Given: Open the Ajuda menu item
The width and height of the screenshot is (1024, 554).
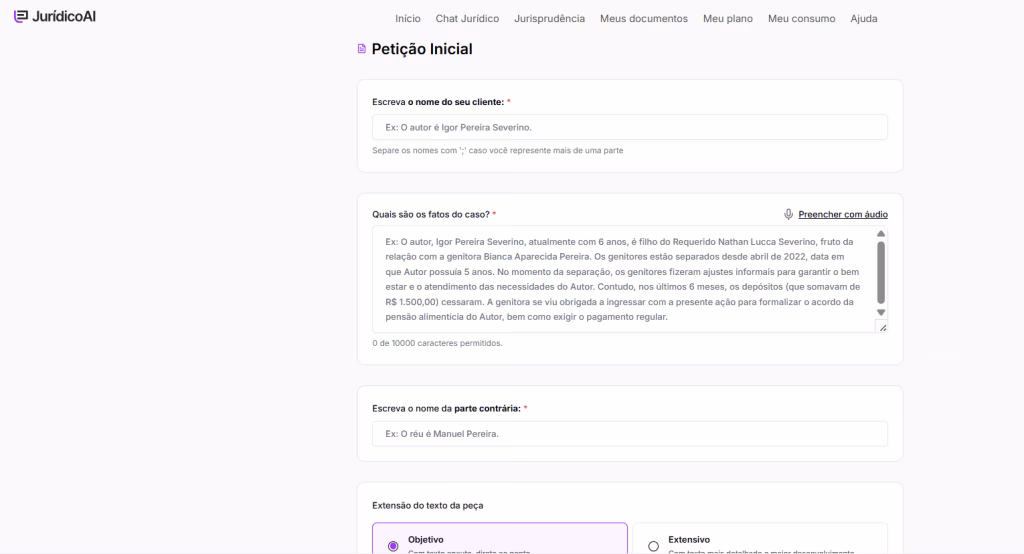Looking at the screenshot, I should tap(863, 19).
